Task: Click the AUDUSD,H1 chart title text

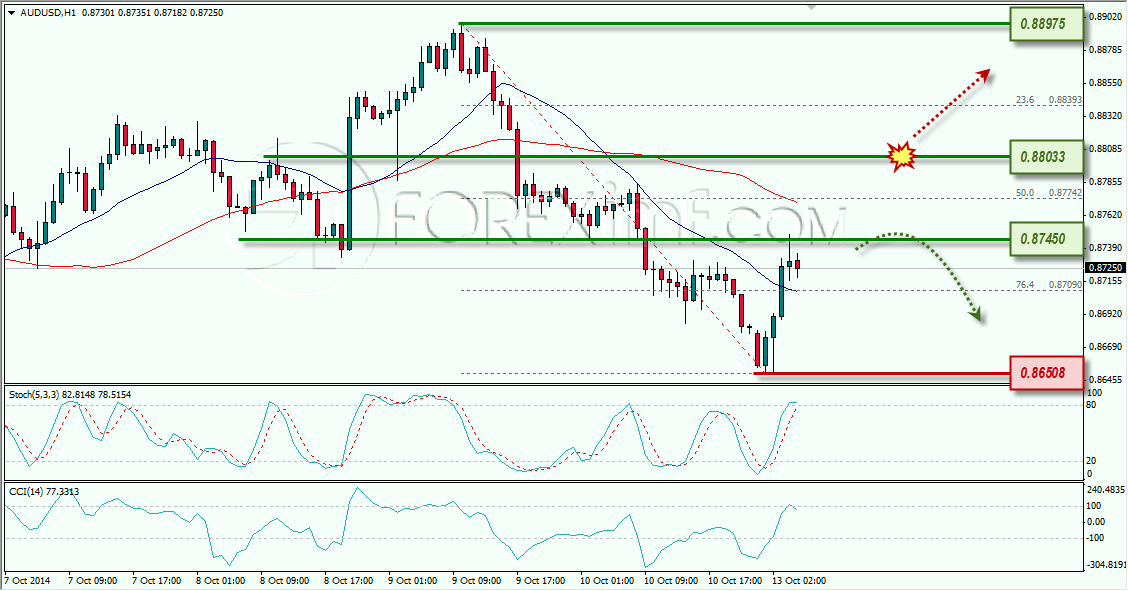Action: tap(47, 12)
